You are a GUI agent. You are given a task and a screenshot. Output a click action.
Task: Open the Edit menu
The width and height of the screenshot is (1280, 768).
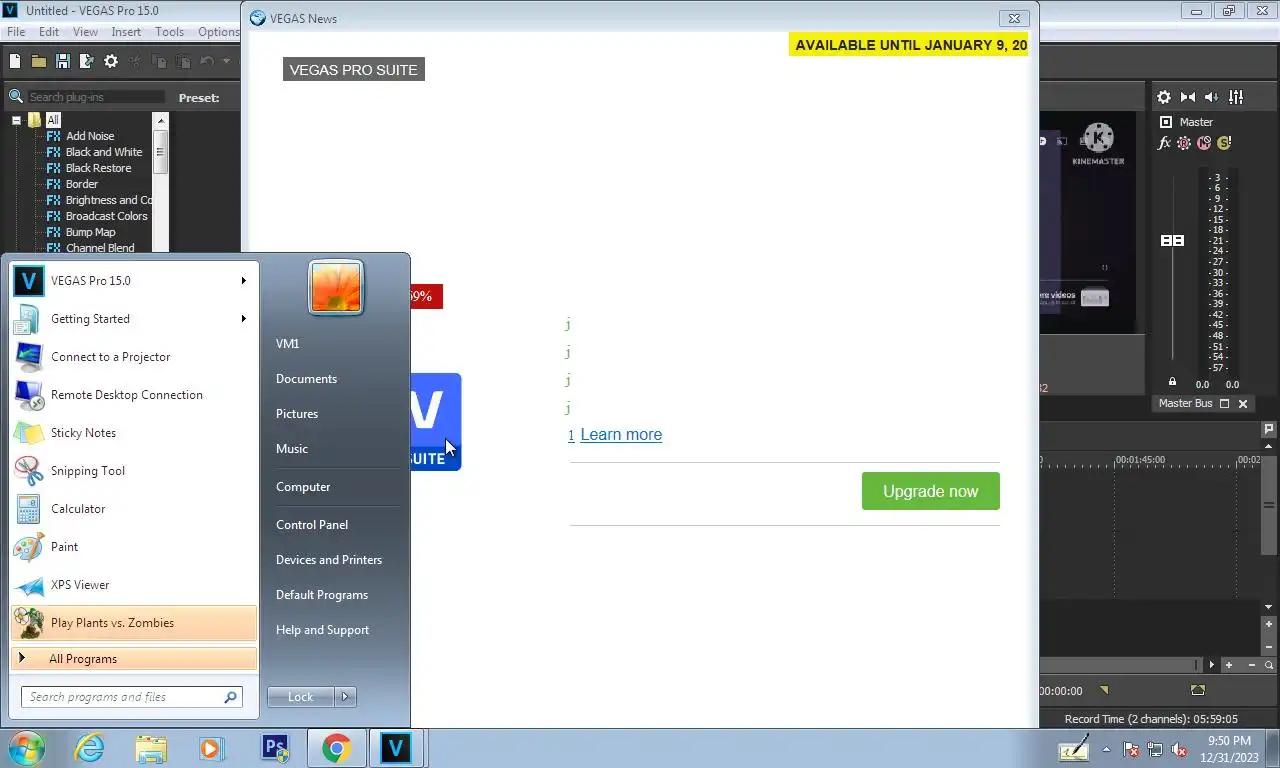click(x=49, y=32)
